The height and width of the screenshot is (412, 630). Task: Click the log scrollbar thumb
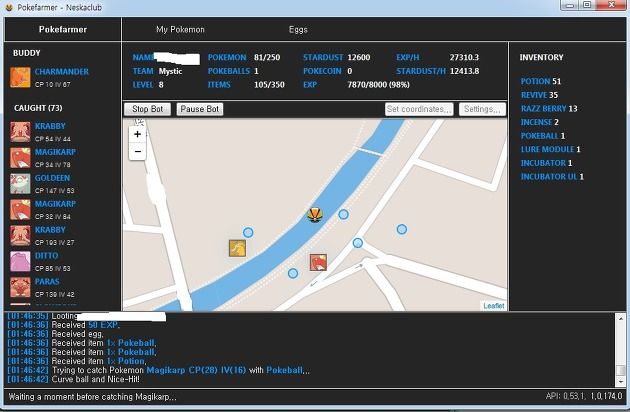click(x=620, y=370)
